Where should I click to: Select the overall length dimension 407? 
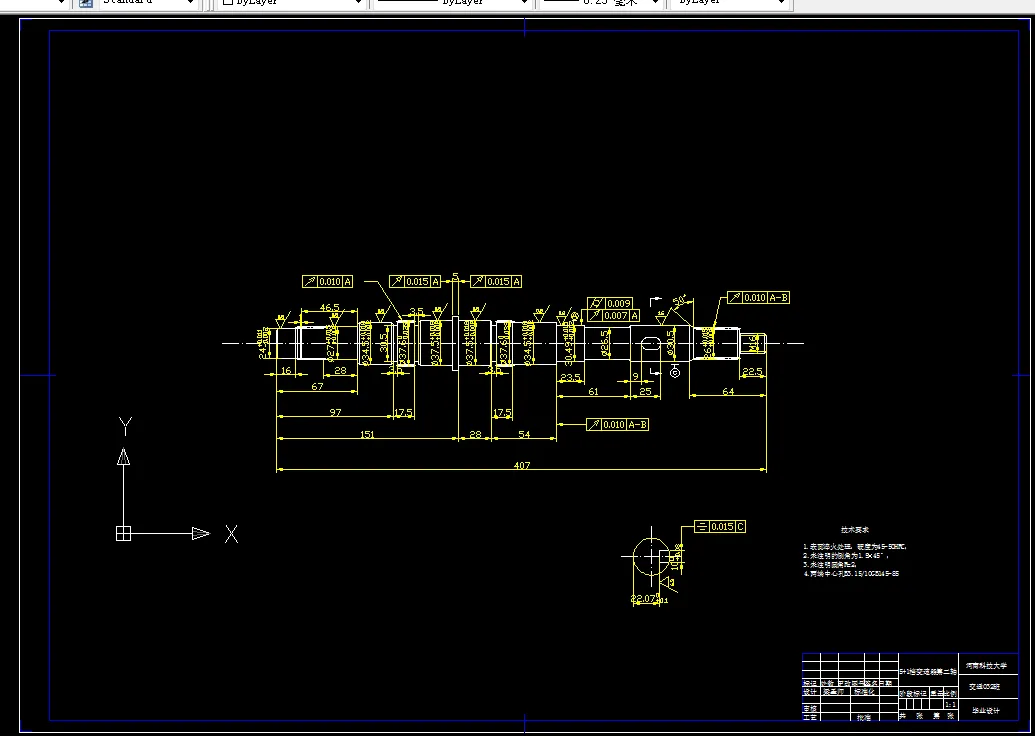click(x=521, y=465)
